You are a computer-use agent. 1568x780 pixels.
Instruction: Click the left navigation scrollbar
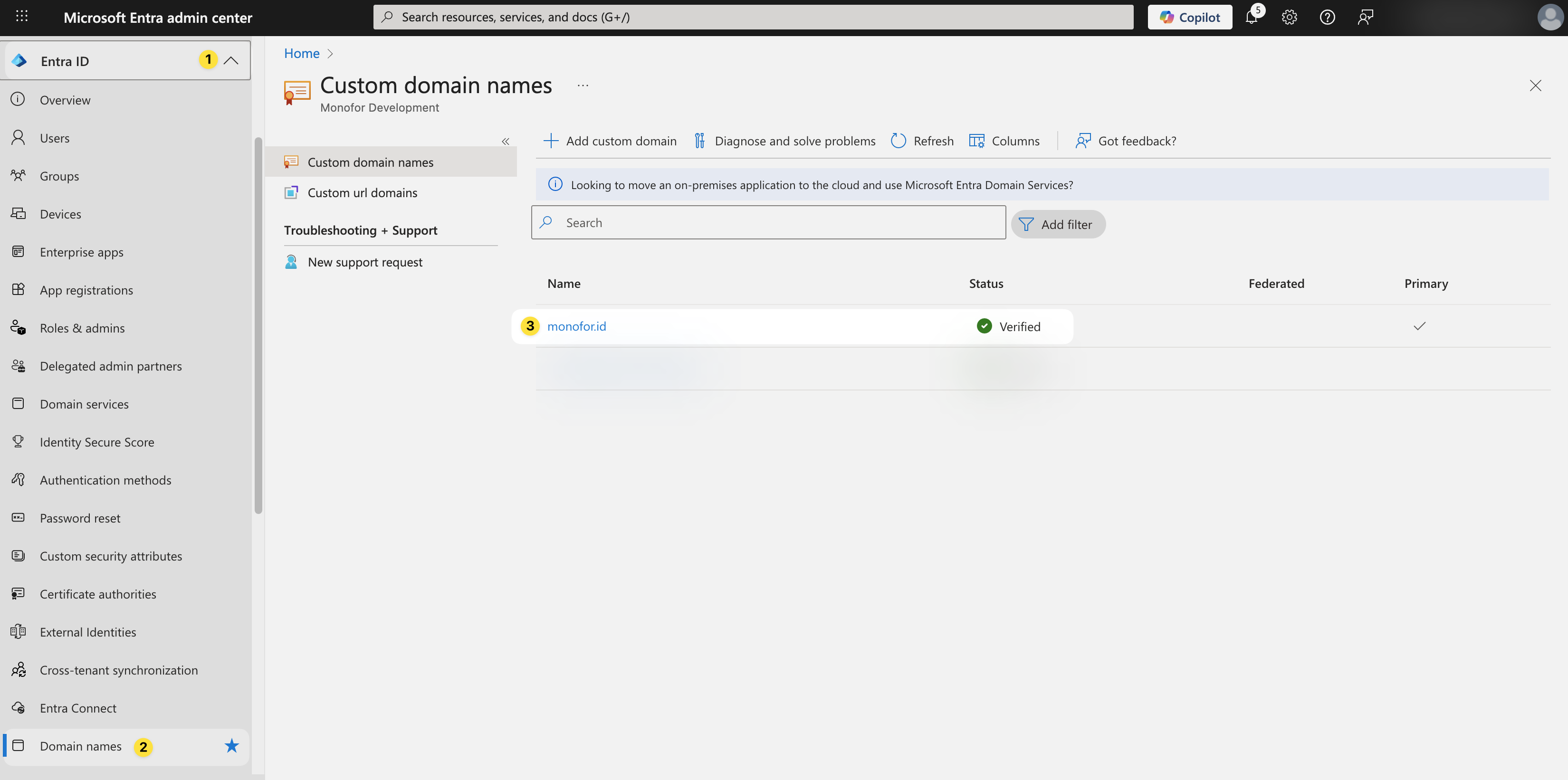click(x=258, y=325)
